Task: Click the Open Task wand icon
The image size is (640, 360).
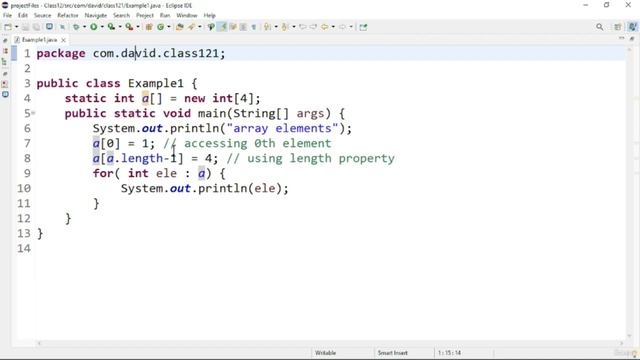Action: coord(191,27)
